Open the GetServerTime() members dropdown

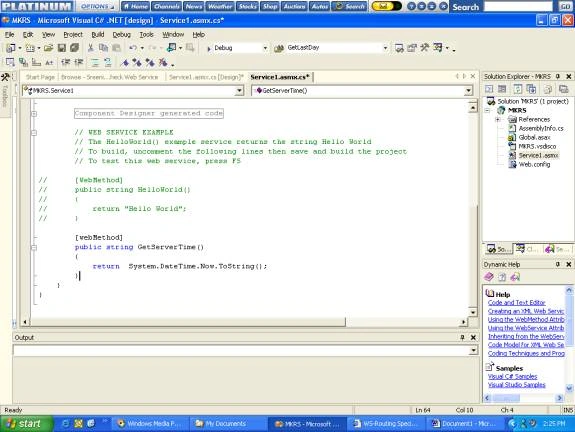(468, 91)
